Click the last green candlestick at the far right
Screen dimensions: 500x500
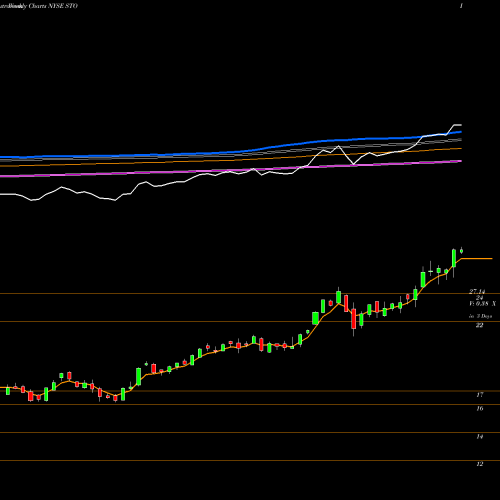461,251
